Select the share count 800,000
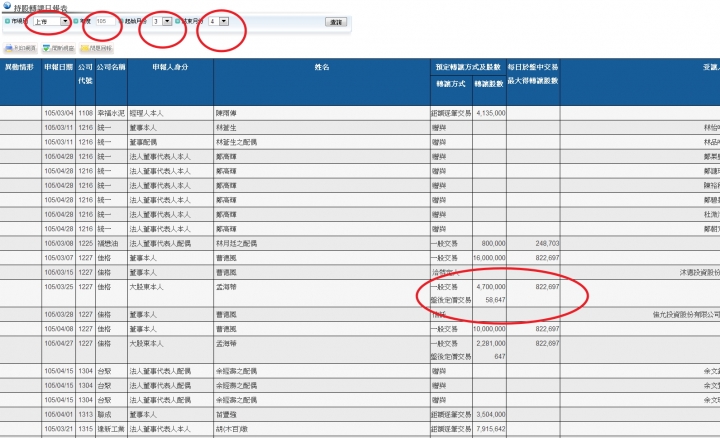This screenshot has width=720, height=438. point(494,243)
